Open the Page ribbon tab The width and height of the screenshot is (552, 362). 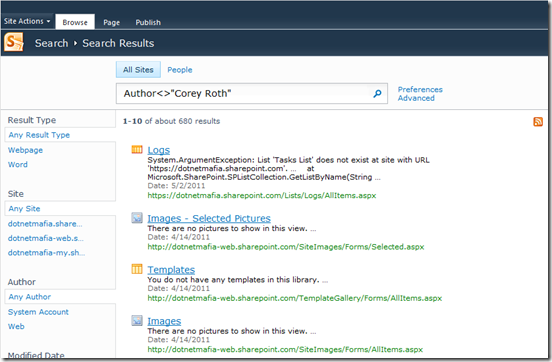112,22
